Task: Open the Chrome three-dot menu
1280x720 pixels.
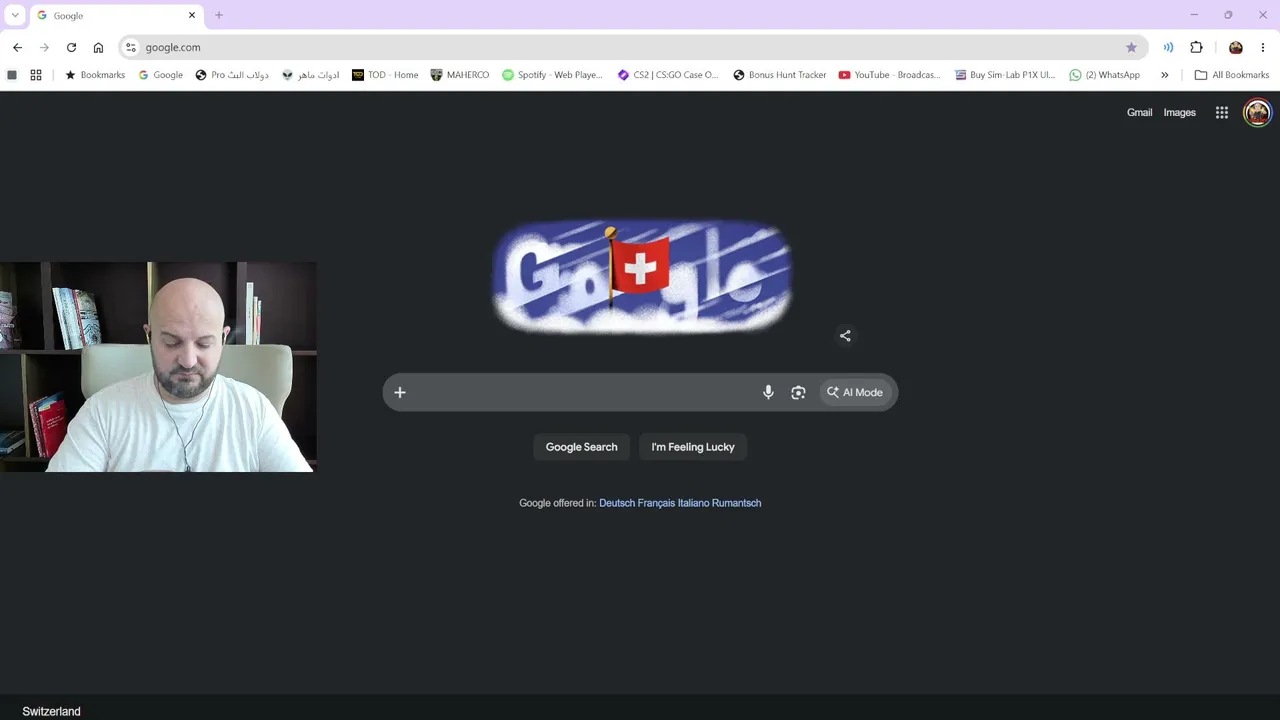Action: coord(1263,47)
